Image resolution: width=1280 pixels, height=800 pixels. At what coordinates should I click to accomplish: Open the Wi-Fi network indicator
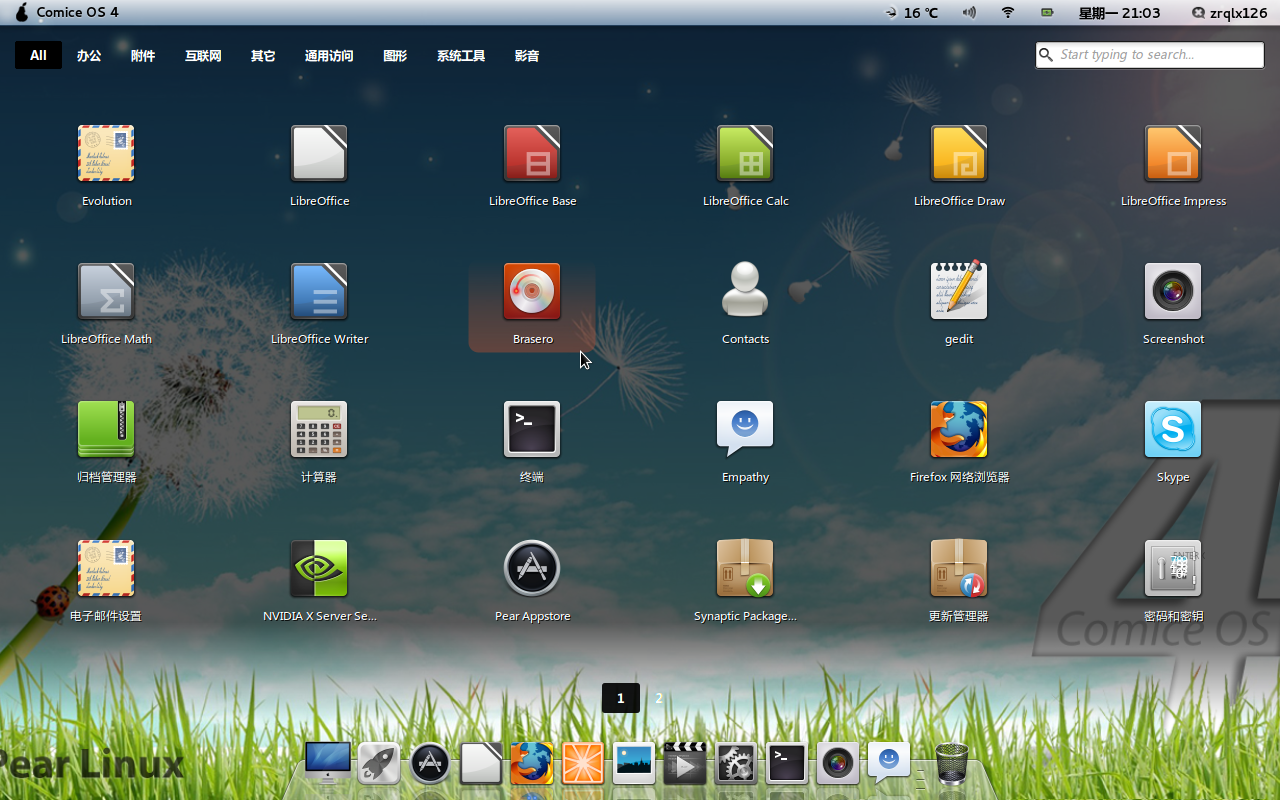pos(1008,13)
